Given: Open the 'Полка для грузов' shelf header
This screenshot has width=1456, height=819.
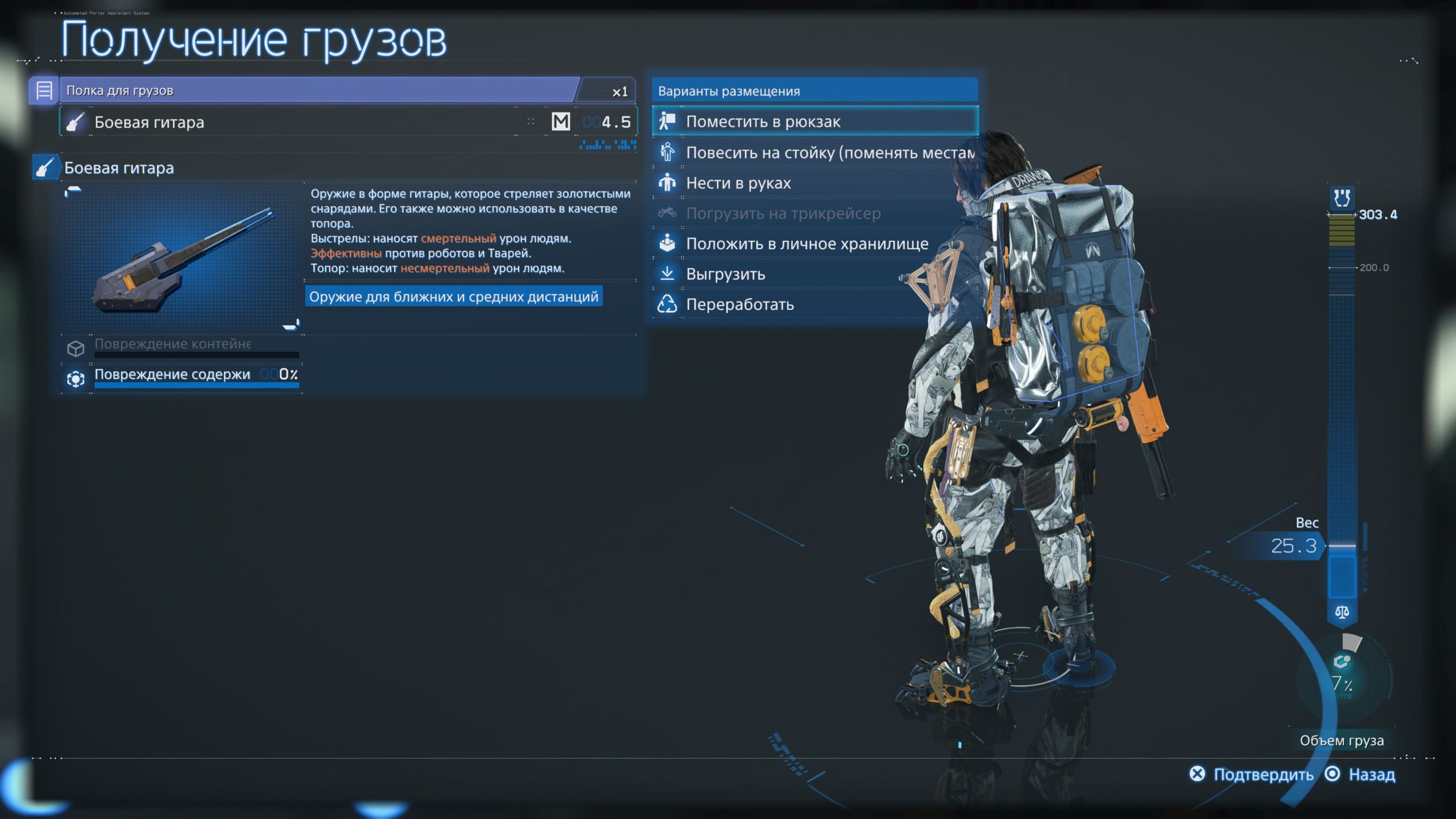Looking at the screenshot, I should click(x=333, y=90).
